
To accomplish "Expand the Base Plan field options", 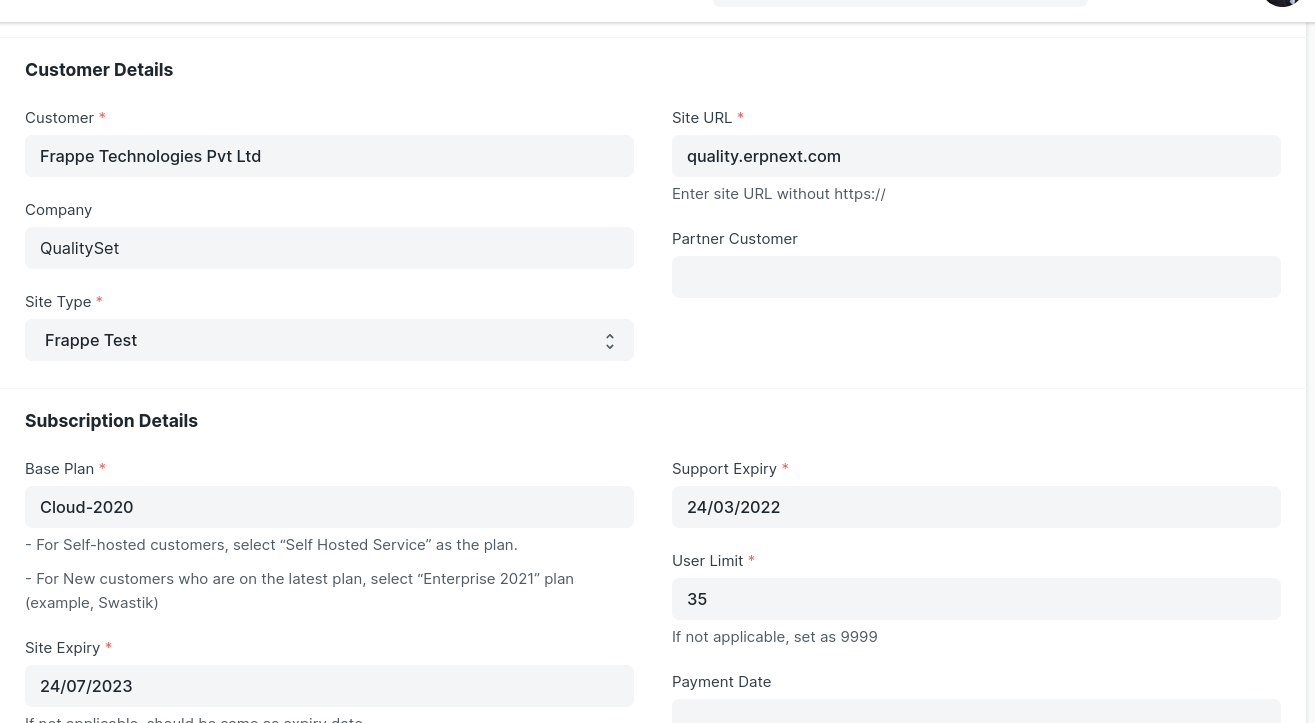I will [x=329, y=507].
